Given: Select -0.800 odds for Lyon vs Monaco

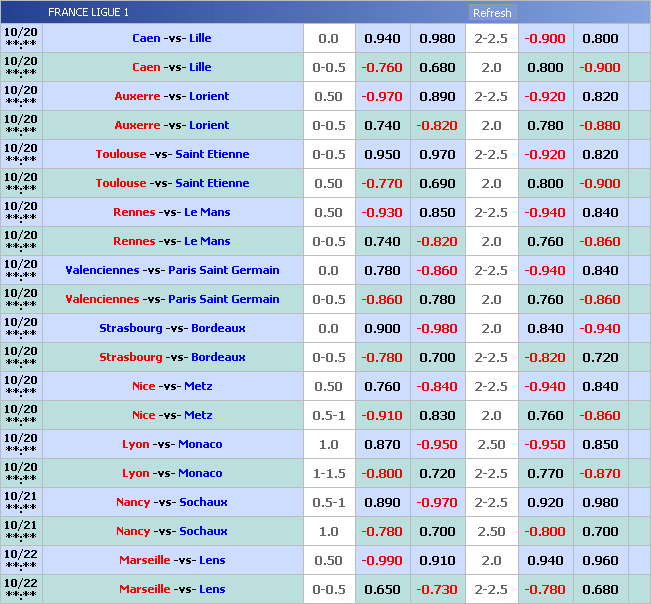Looking at the screenshot, I should pyautogui.click(x=382, y=474).
